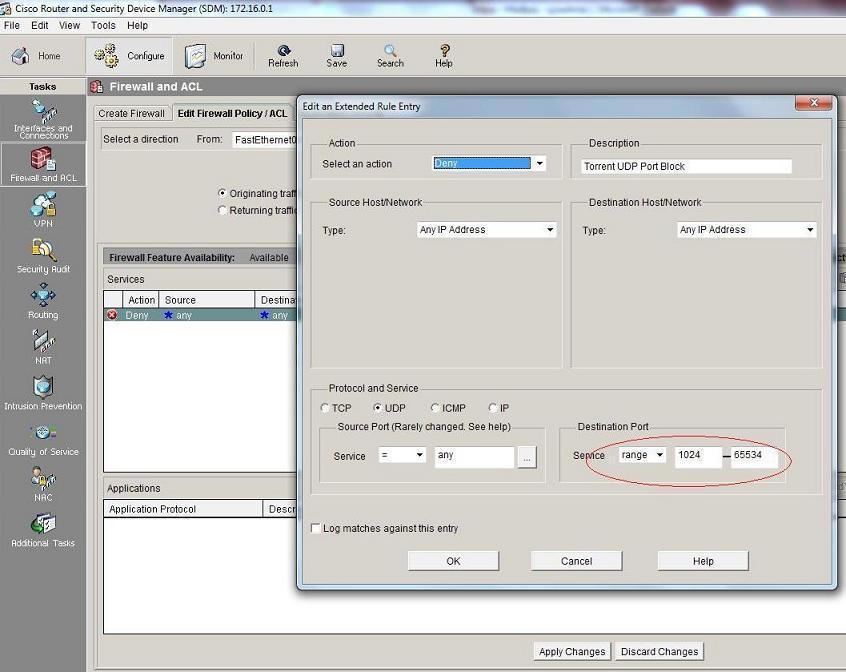Open the Tools menu
The height and width of the screenshot is (672, 846).
(103, 25)
